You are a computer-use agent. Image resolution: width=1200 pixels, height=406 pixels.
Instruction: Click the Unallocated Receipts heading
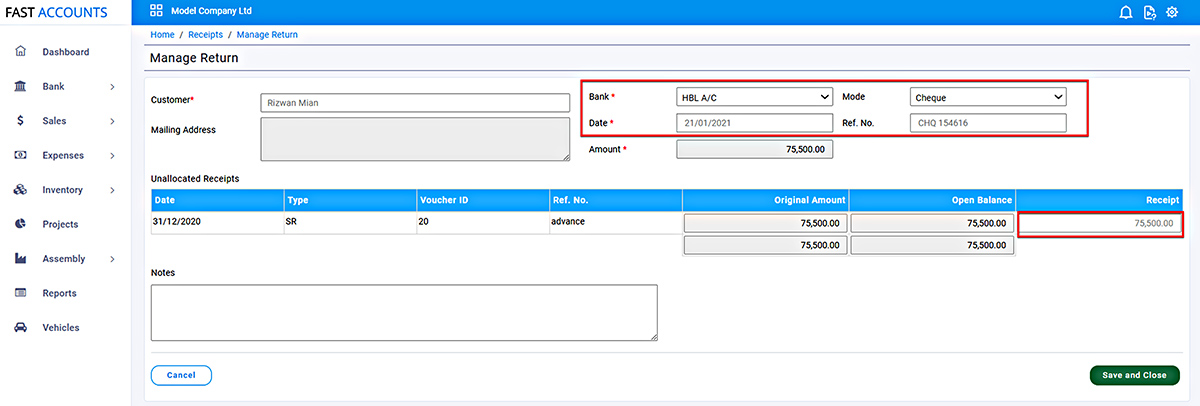195,179
